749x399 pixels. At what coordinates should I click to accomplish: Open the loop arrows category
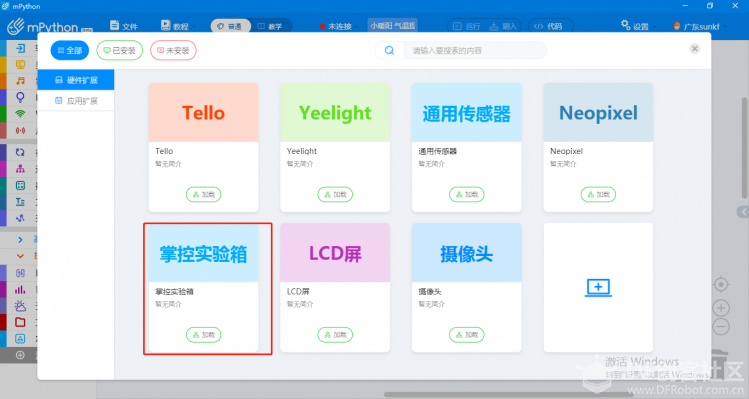(20, 152)
